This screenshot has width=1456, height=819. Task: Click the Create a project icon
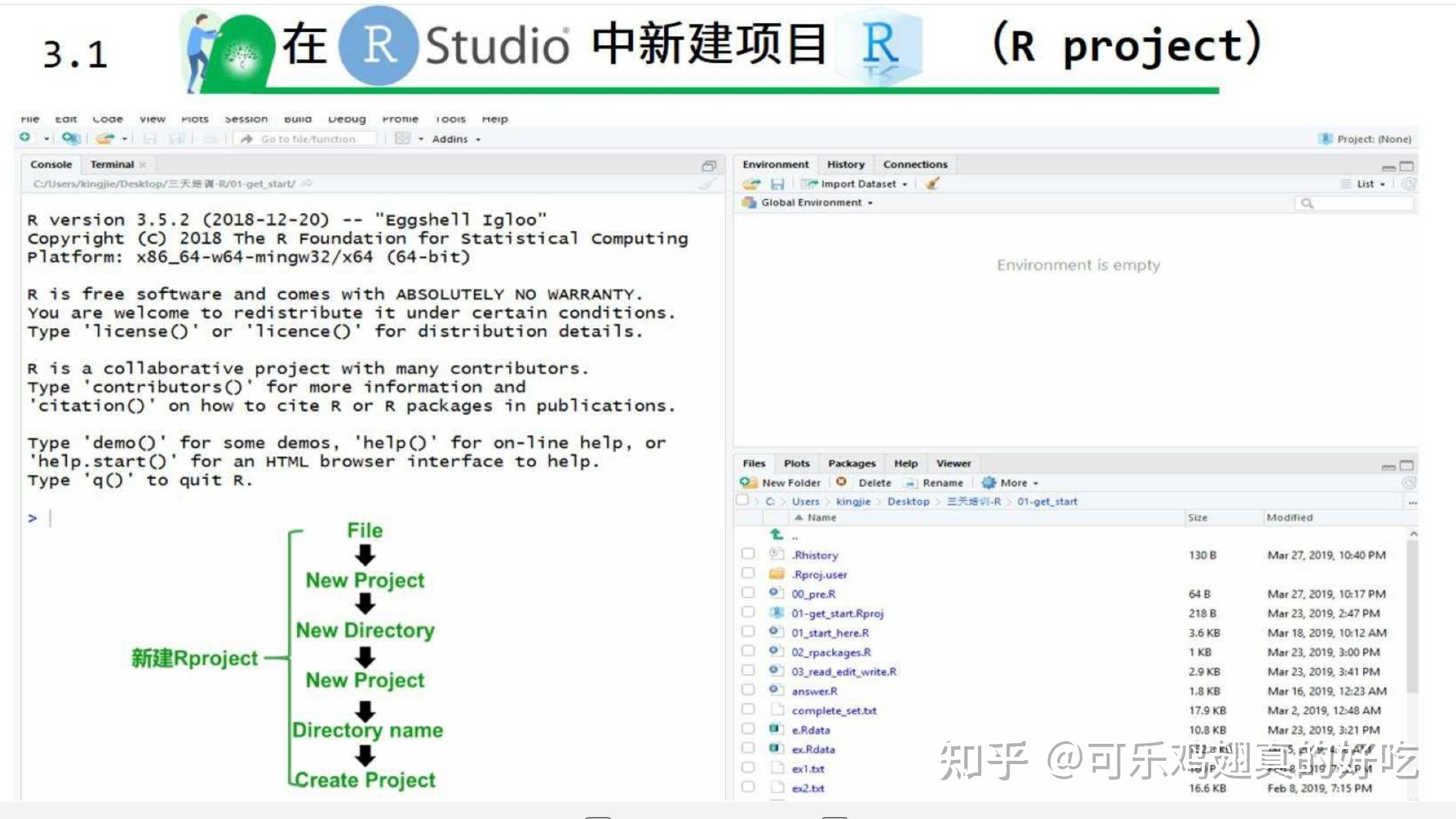point(71,138)
